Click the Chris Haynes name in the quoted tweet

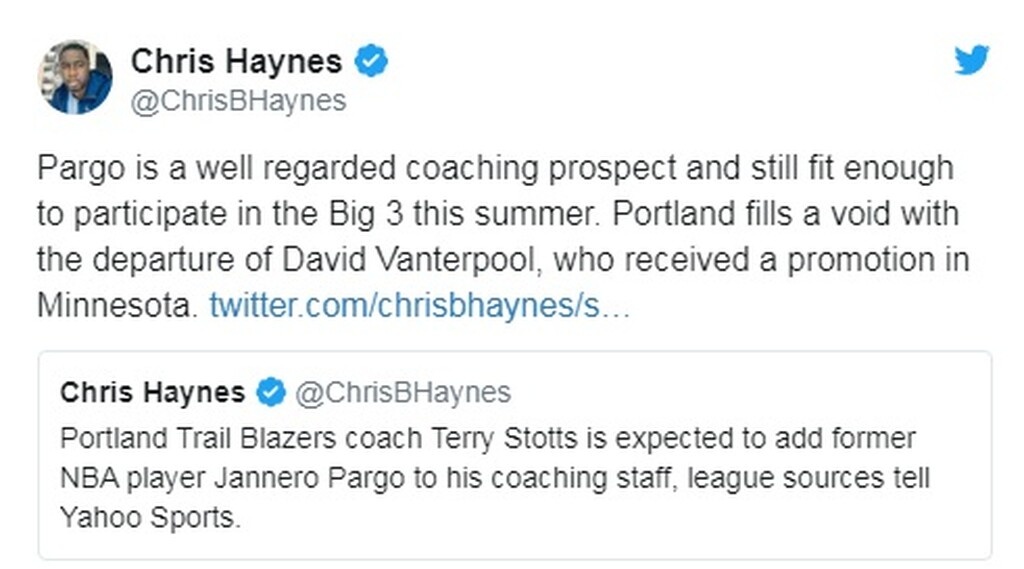click(x=152, y=393)
